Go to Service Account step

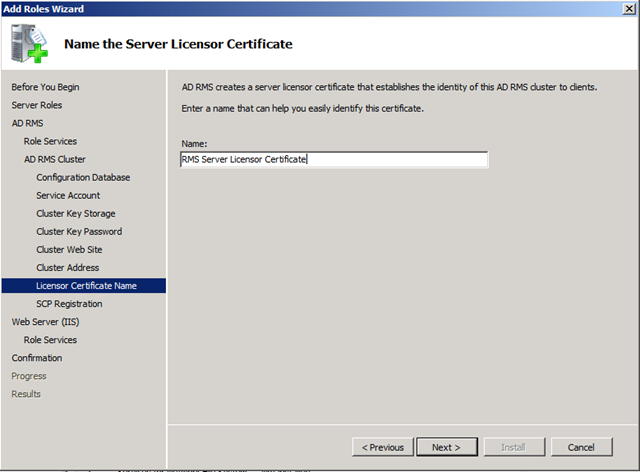[68, 195]
